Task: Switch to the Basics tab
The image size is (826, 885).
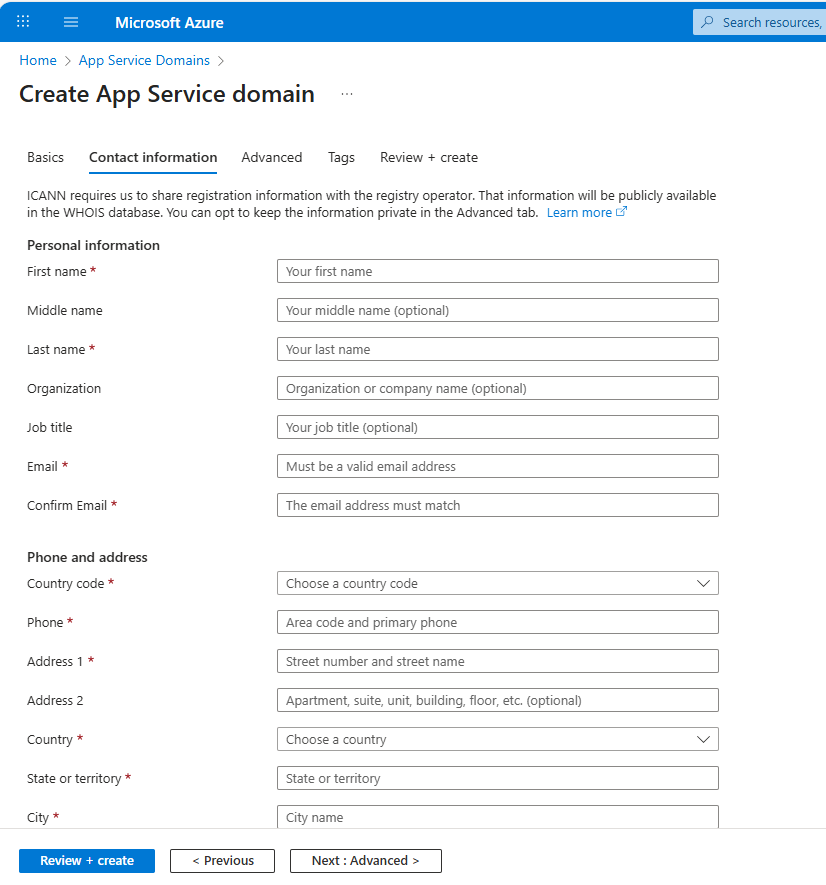Action: pos(45,157)
